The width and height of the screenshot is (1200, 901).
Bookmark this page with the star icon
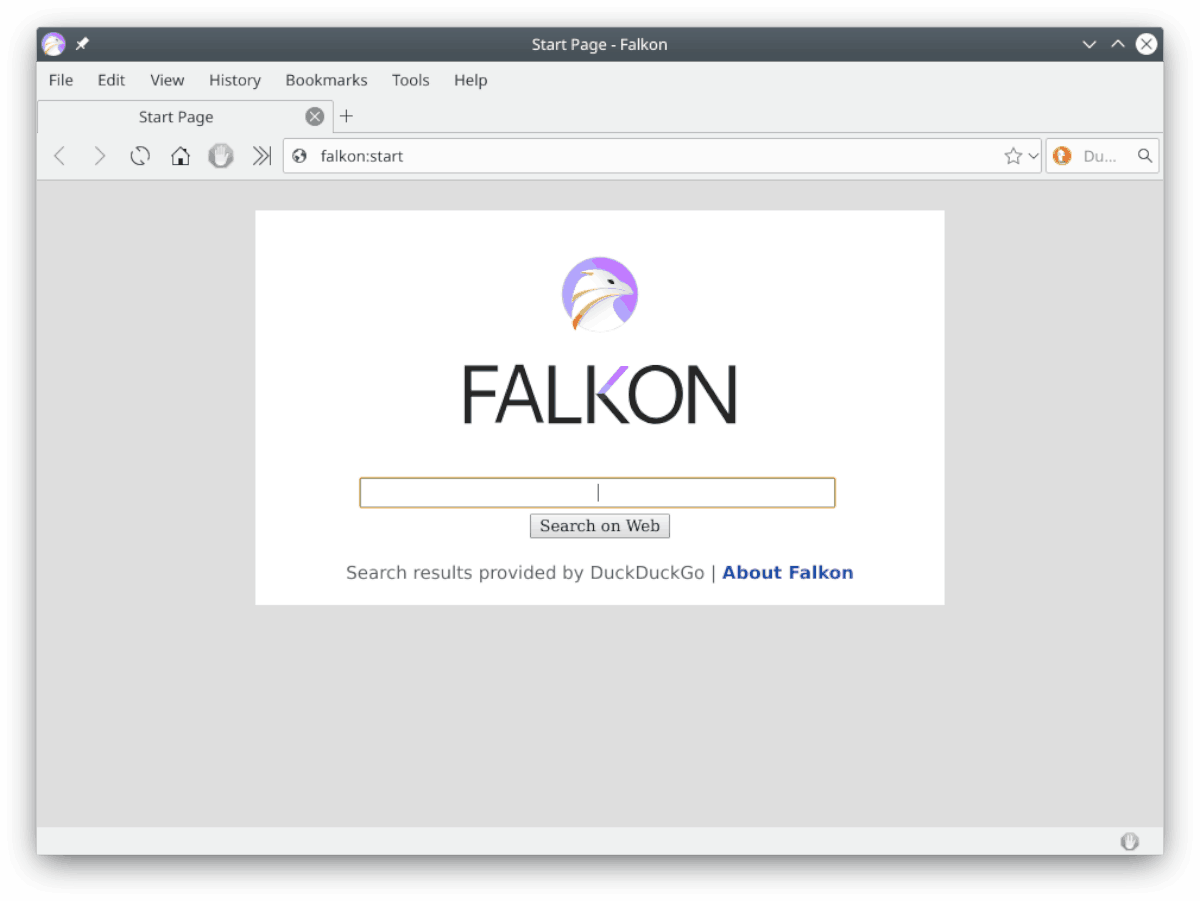1015,156
